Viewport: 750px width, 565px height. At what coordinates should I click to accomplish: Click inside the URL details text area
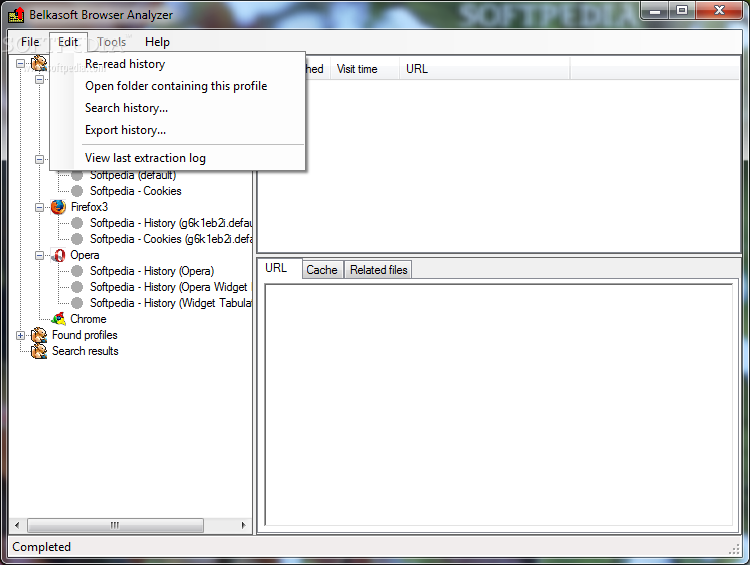tap(498, 405)
